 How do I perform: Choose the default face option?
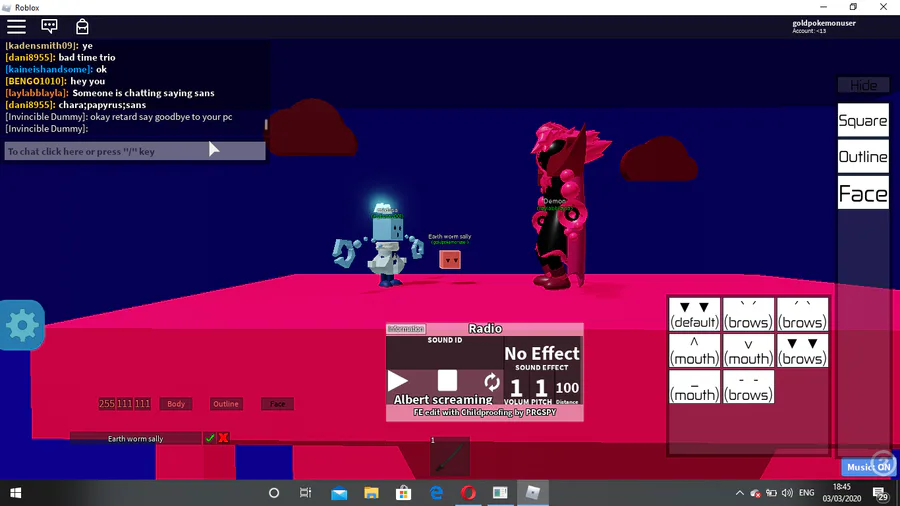click(x=694, y=314)
